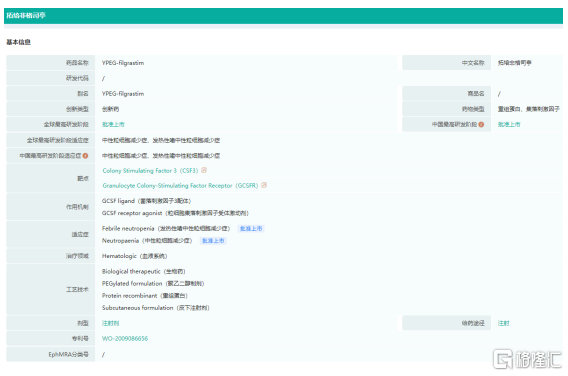Select the YPEG-filgrastim value in the 药品名称 row
The width and height of the screenshot is (568, 376).
tap(123, 63)
